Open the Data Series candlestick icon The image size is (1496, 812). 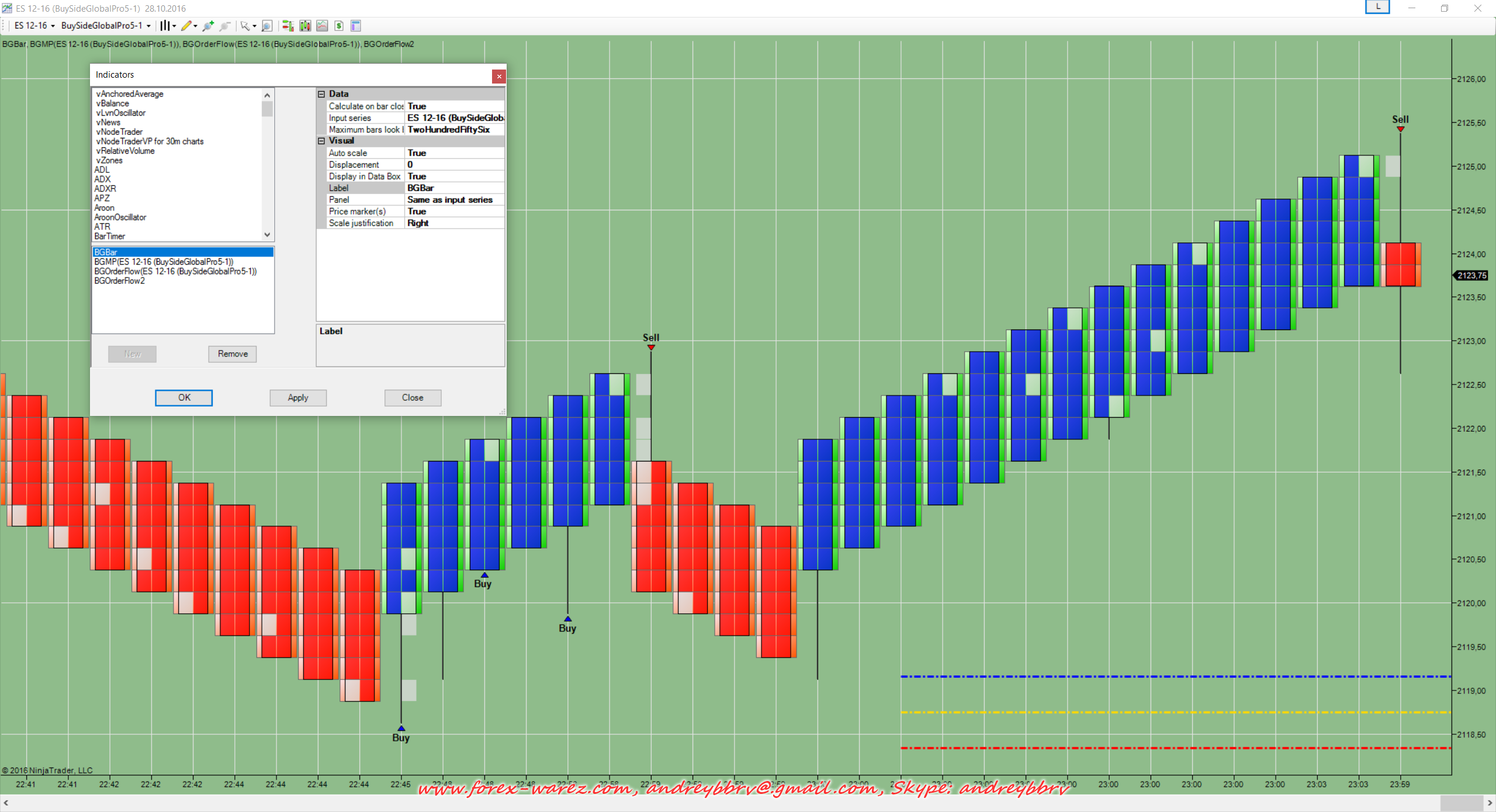click(305, 26)
